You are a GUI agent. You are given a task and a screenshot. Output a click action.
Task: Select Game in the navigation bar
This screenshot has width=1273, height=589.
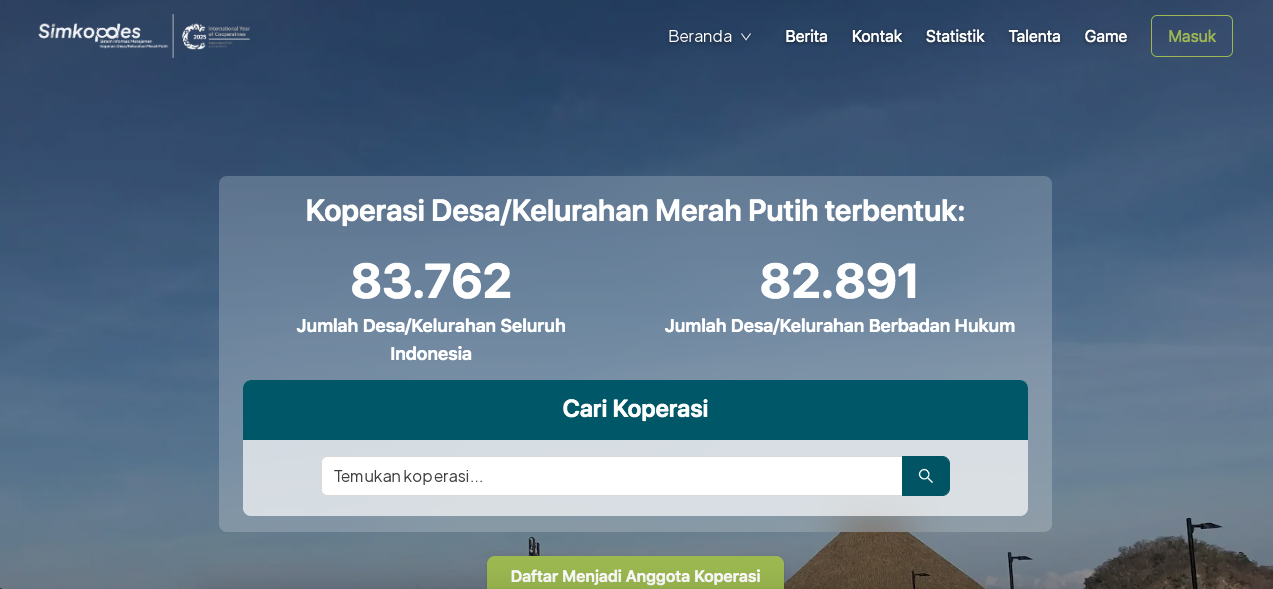tap(1105, 36)
